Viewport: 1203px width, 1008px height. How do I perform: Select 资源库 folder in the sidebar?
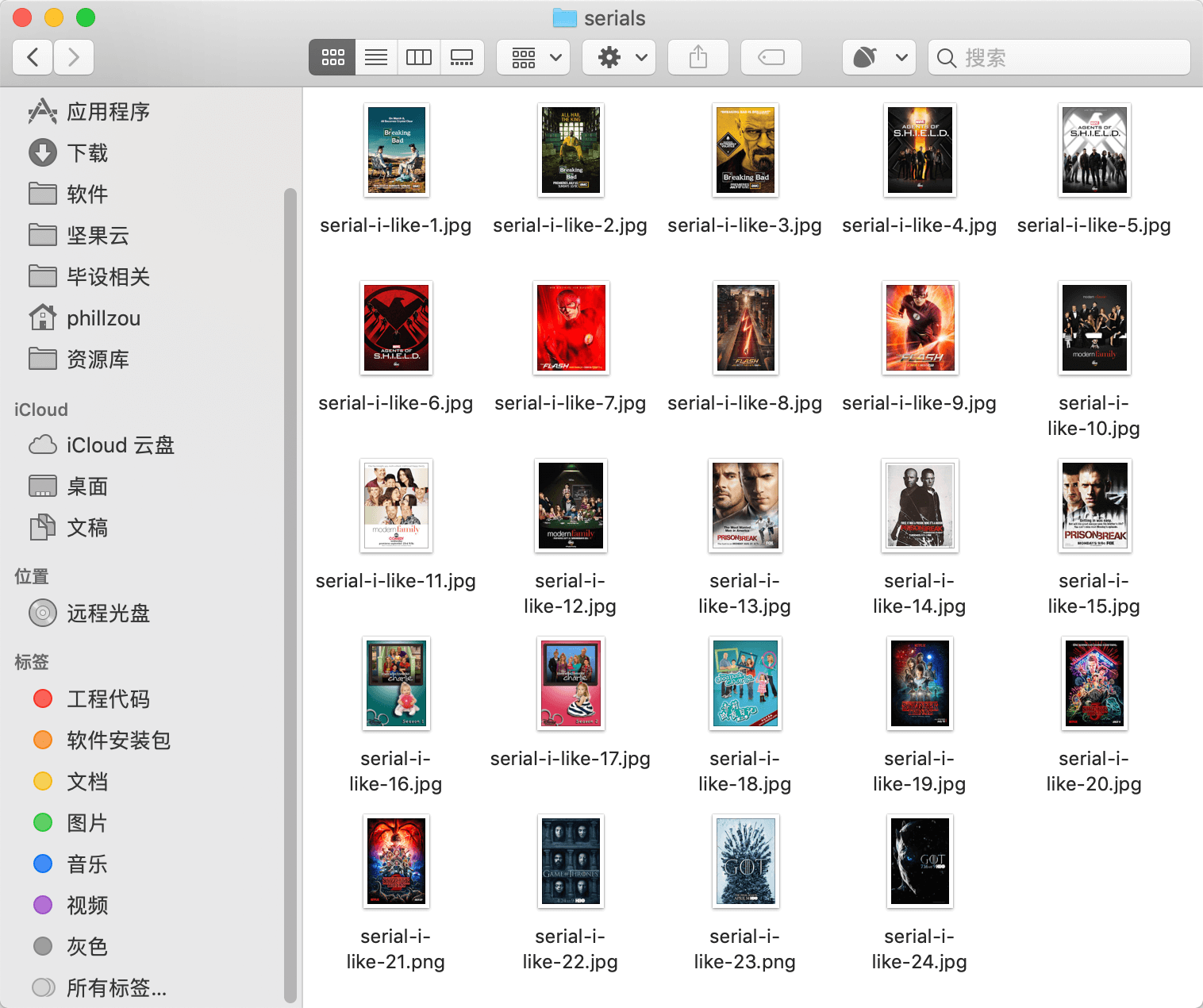pos(79,360)
